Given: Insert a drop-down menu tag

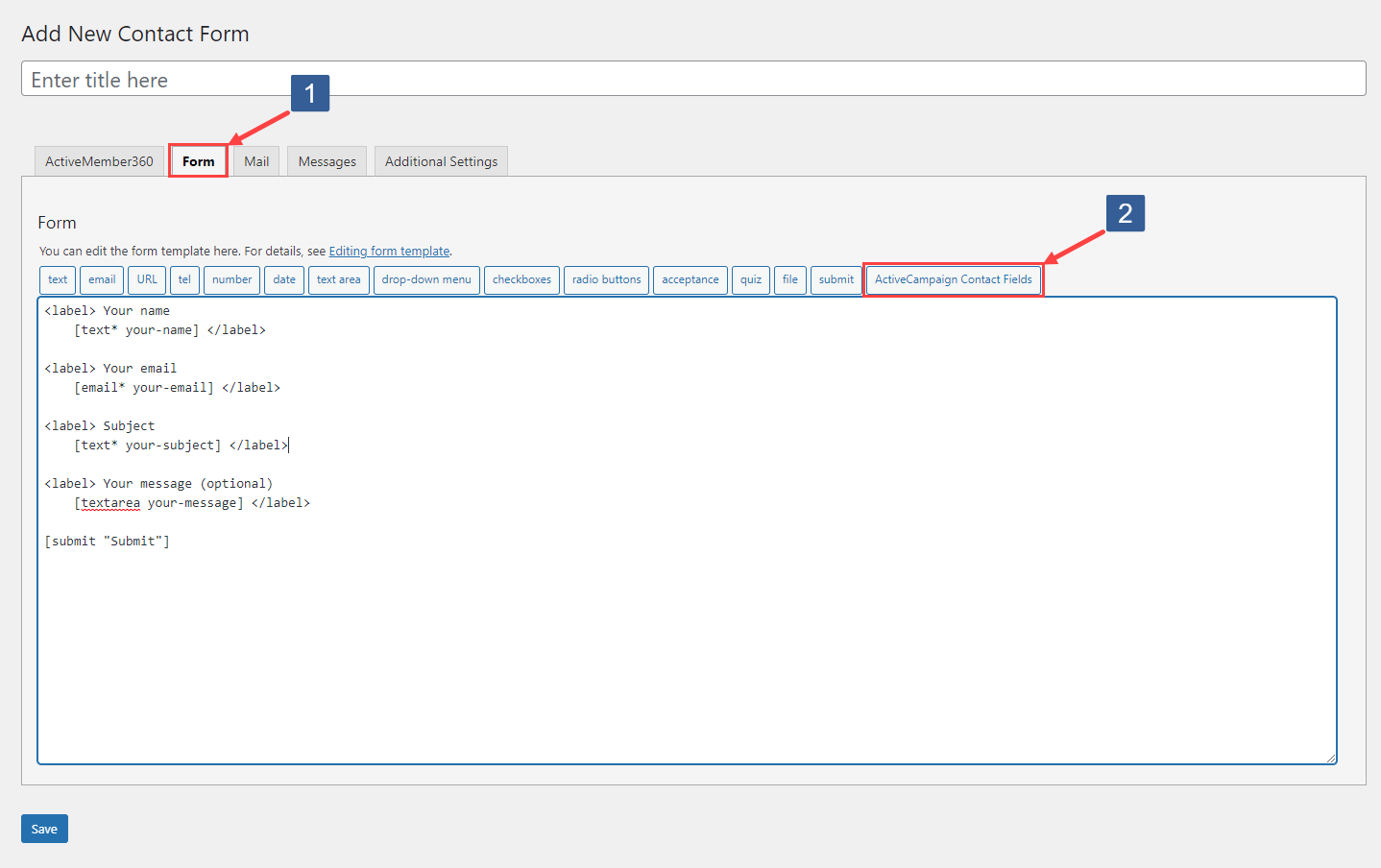Looking at the screenshot, I should tap(426, 279).
